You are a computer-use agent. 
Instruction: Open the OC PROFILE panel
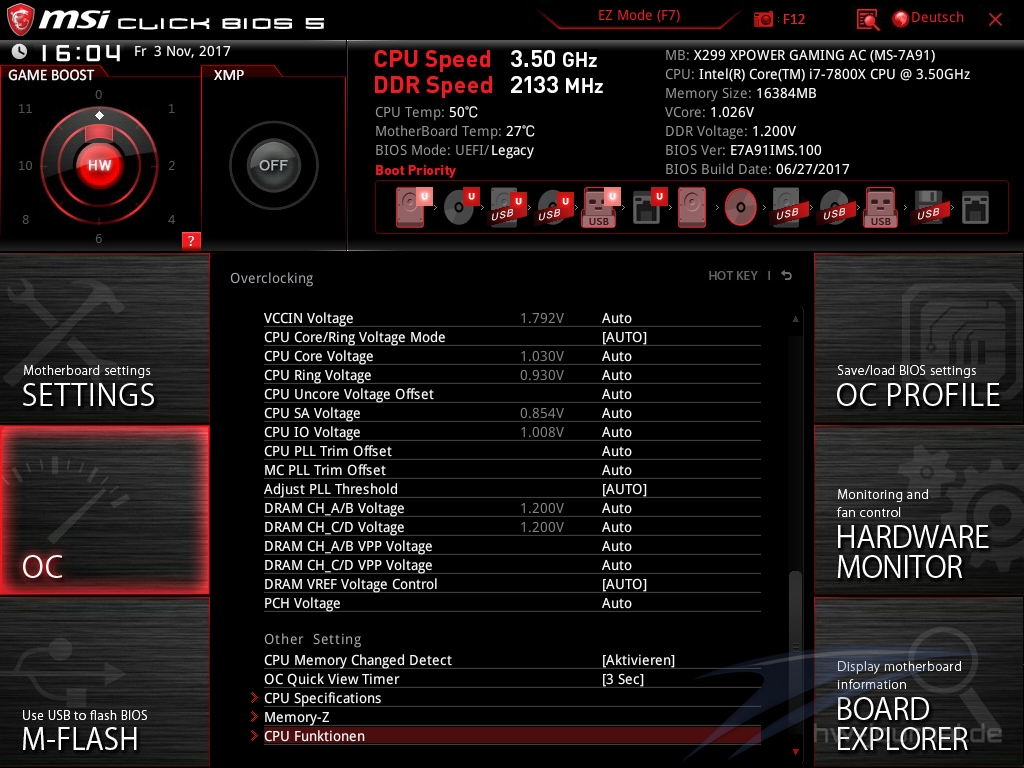click(919, 338)
